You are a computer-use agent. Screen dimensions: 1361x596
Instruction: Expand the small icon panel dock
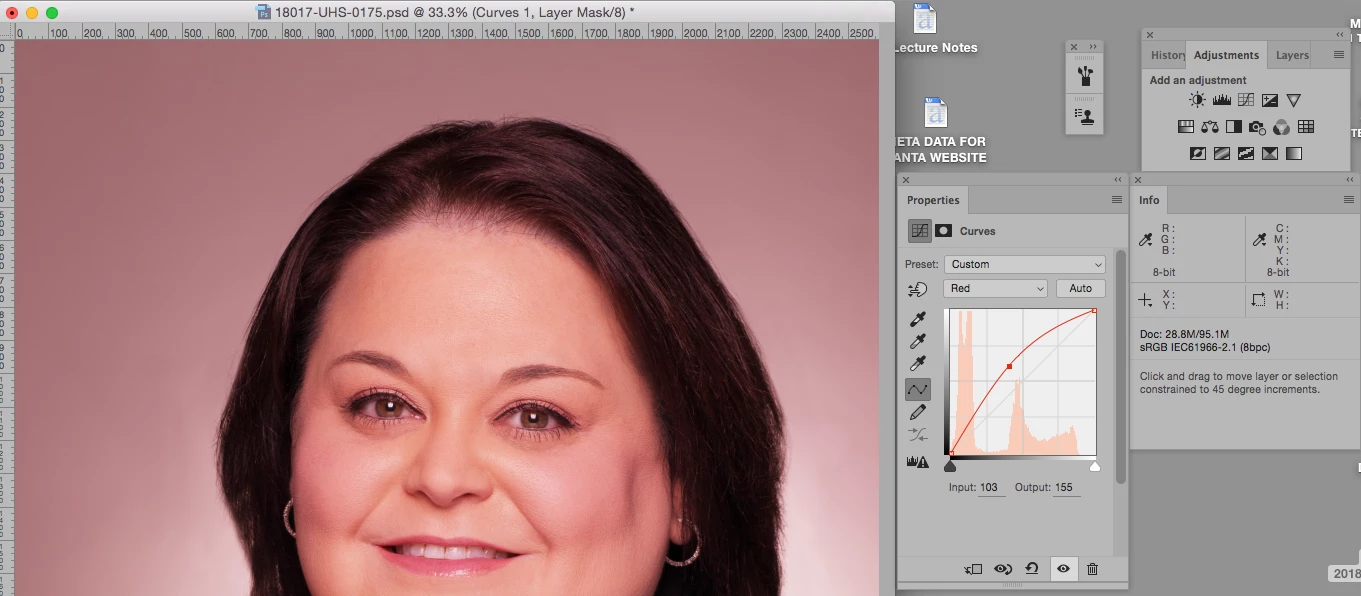coord(1093,47)
